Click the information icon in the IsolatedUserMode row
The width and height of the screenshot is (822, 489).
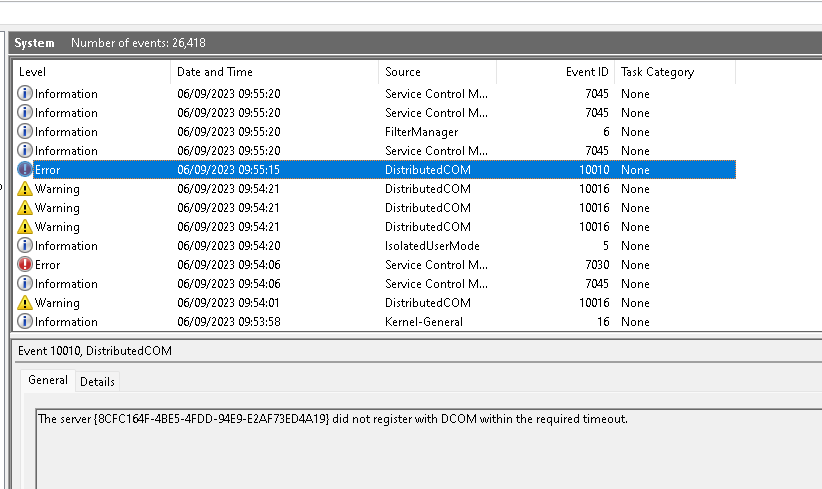click(25, 245)
